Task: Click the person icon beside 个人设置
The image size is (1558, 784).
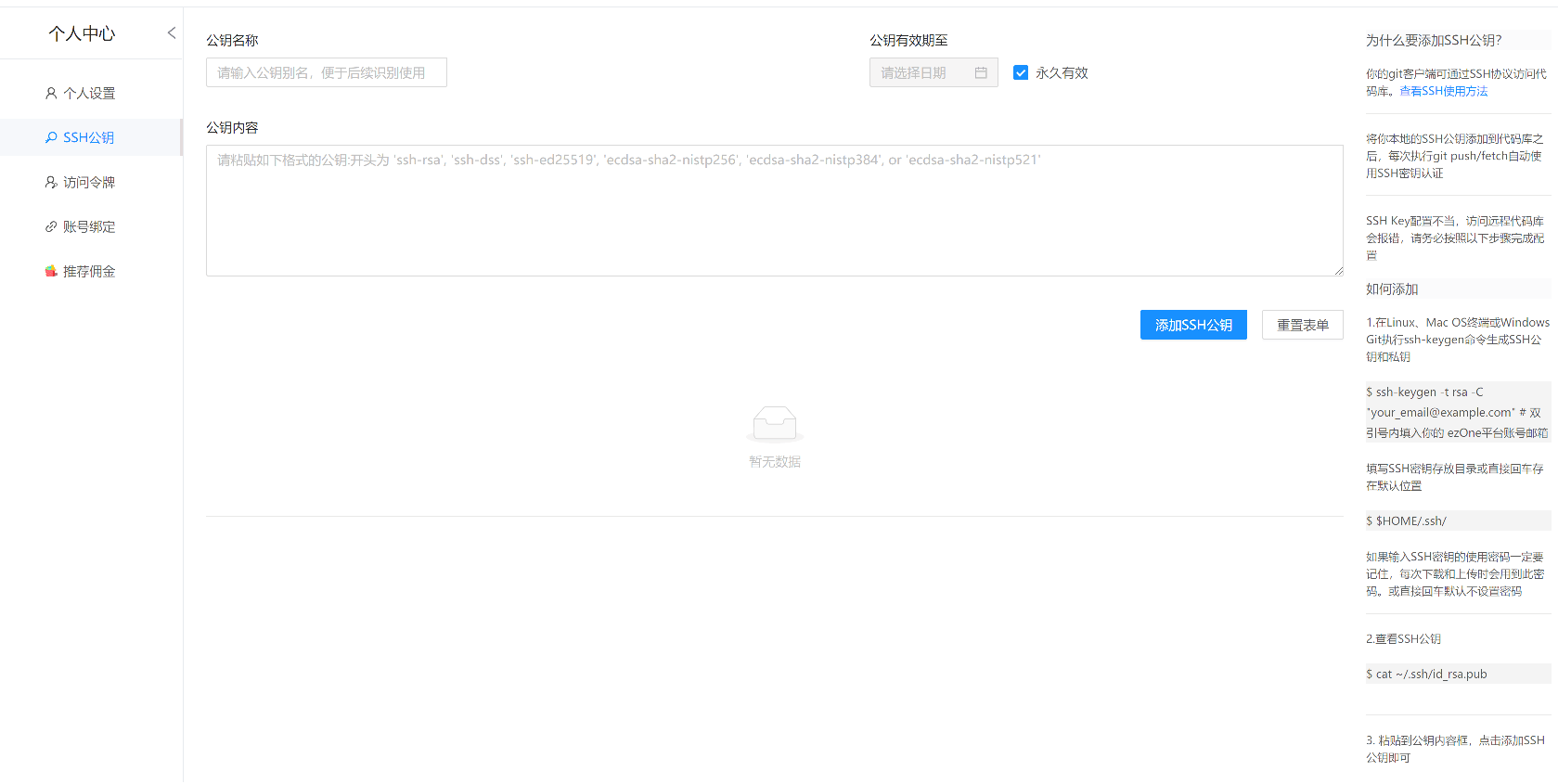Action: coord(51,93)
